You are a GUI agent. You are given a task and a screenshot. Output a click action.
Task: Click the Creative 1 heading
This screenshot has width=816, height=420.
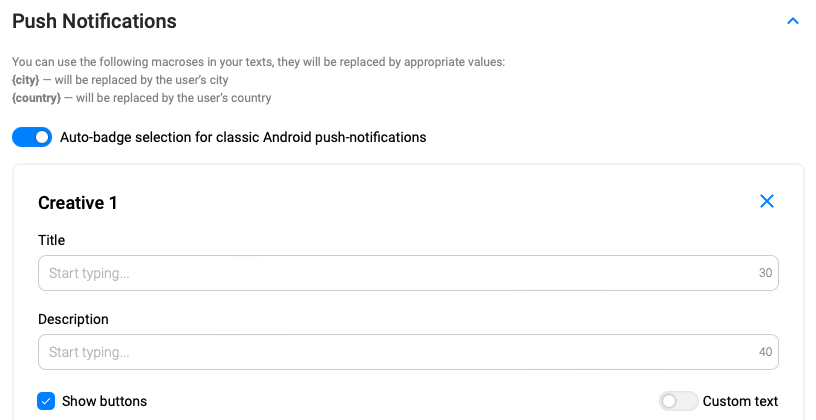tap(78, 203)
